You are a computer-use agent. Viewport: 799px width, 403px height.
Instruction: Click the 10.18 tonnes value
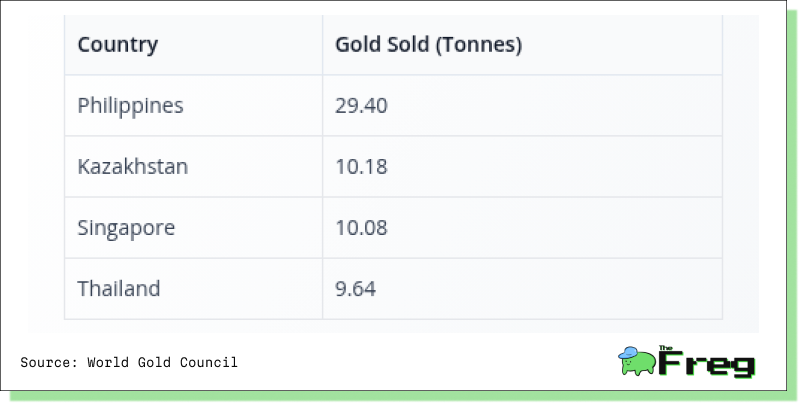[361, 167]
